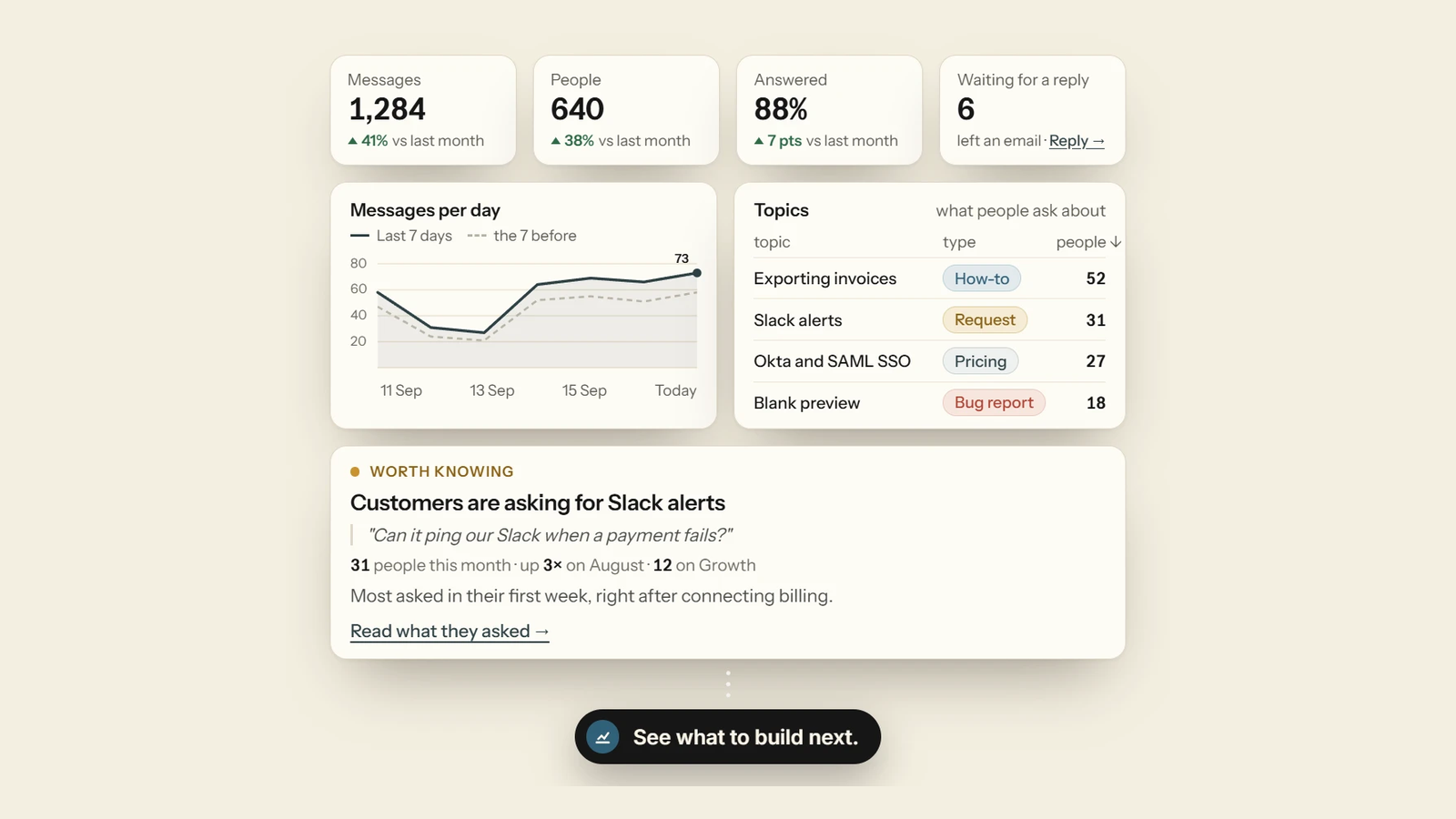
Task: Click the See what to build next button
Action: point(728,737)
